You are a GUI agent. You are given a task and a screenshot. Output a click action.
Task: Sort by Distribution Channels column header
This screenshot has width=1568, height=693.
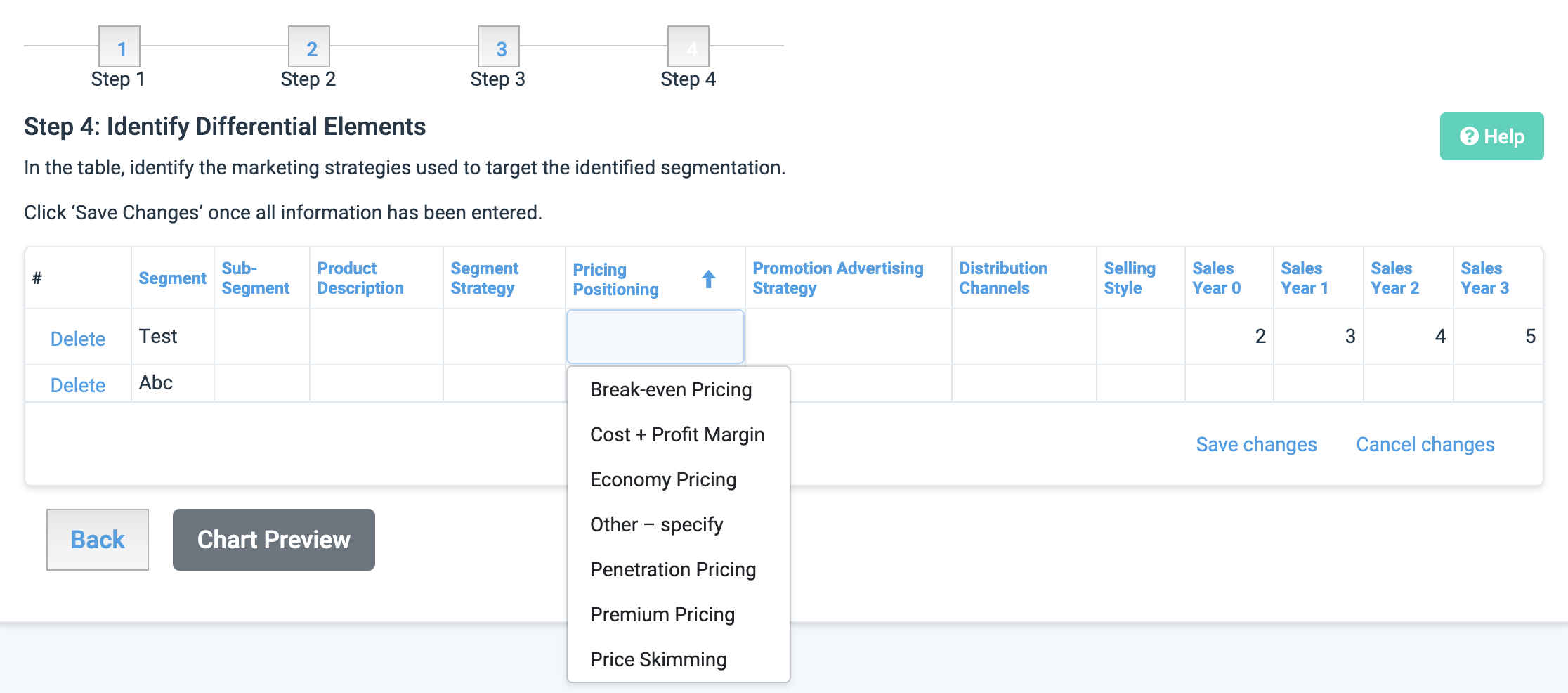1003,278
